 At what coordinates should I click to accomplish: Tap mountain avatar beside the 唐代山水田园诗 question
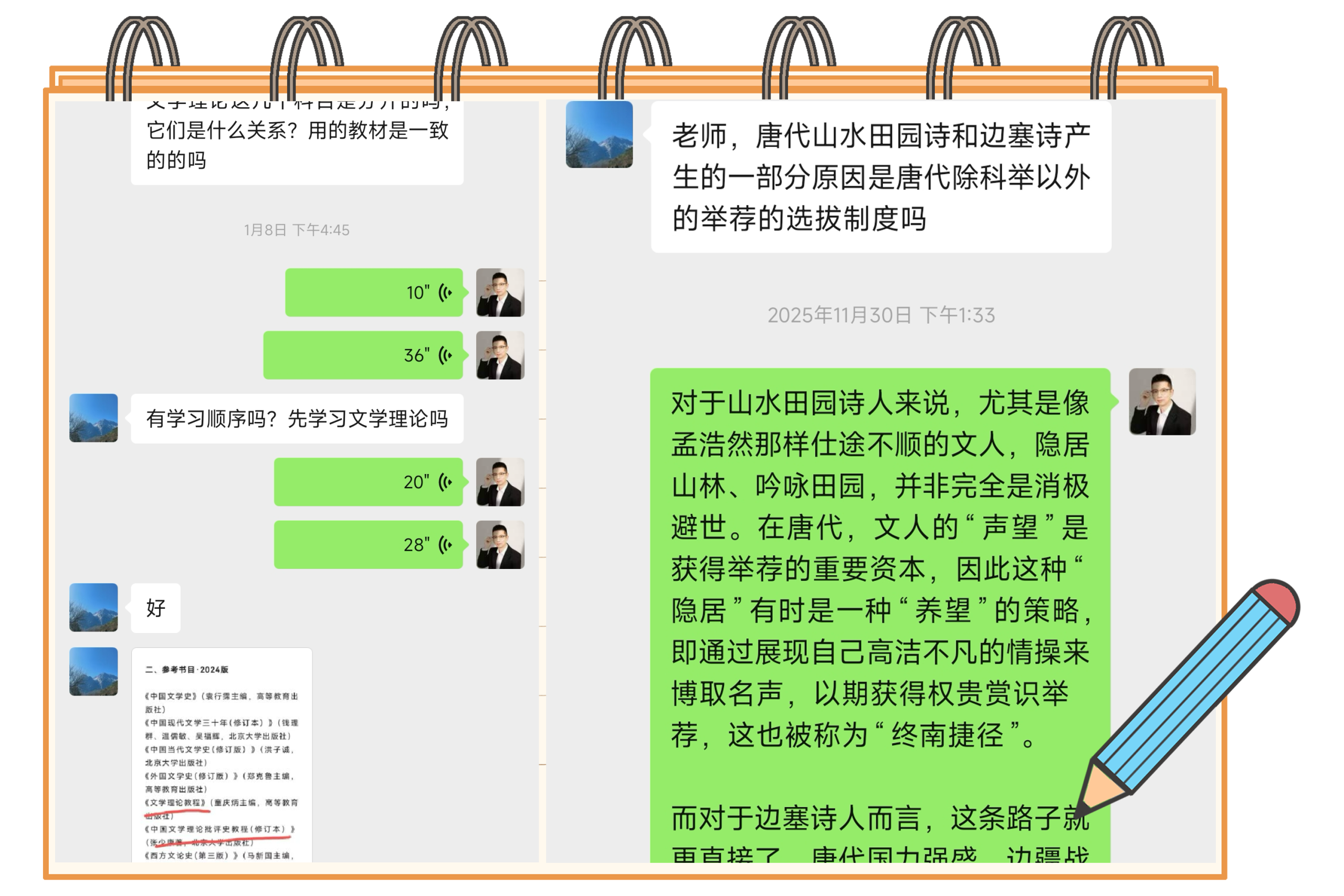[600, 134]
